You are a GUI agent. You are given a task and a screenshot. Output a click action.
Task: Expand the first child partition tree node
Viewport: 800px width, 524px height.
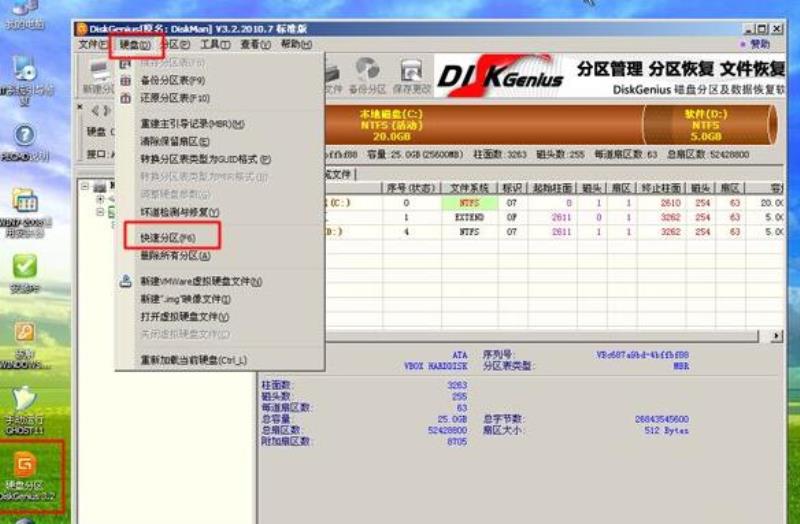coord(100,199)
